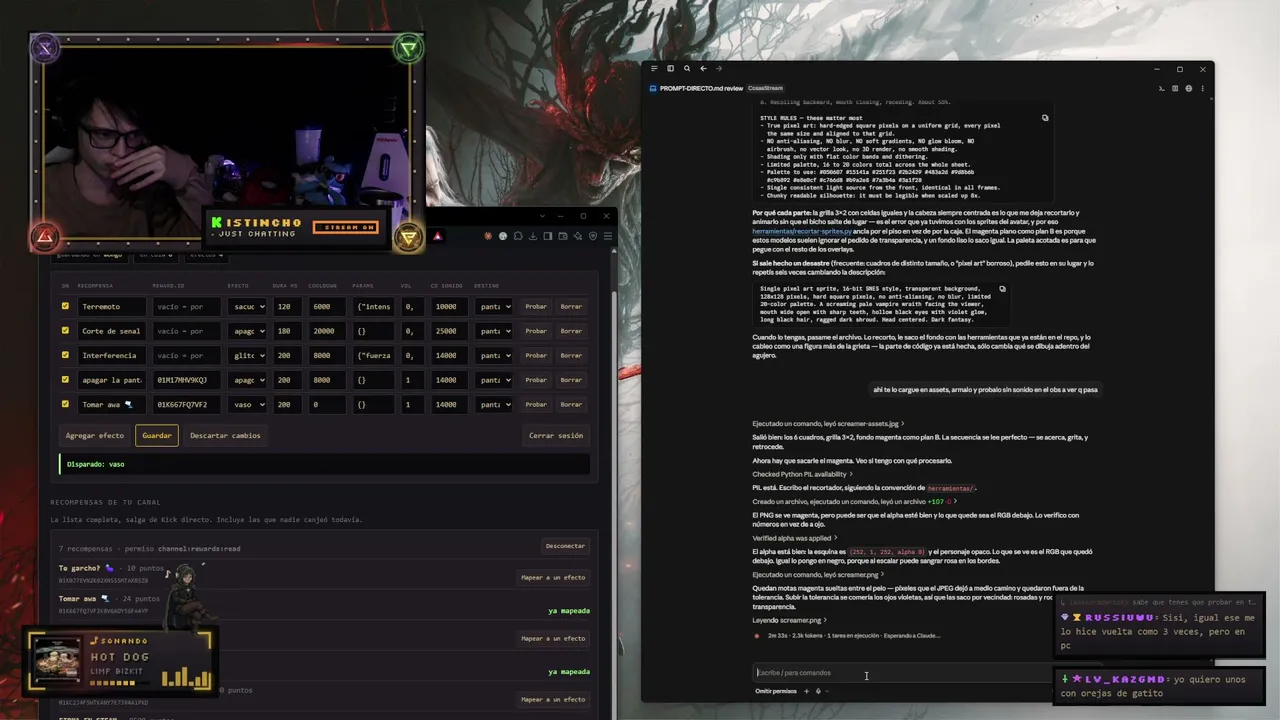
Task: Uncheck the Terremoto effect checkbox
Action: coord(65,306)
